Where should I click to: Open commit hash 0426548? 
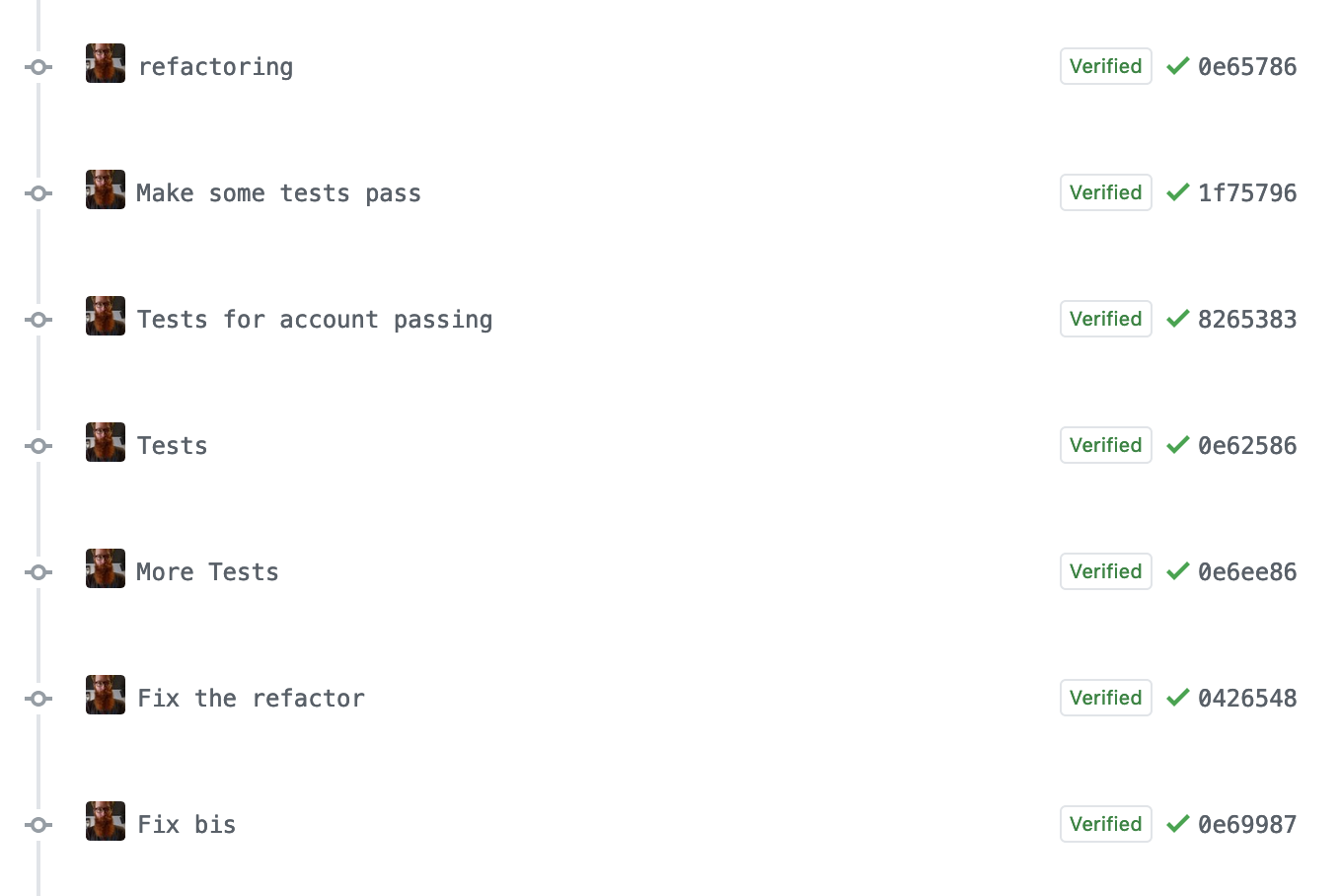coord(1247,698)
